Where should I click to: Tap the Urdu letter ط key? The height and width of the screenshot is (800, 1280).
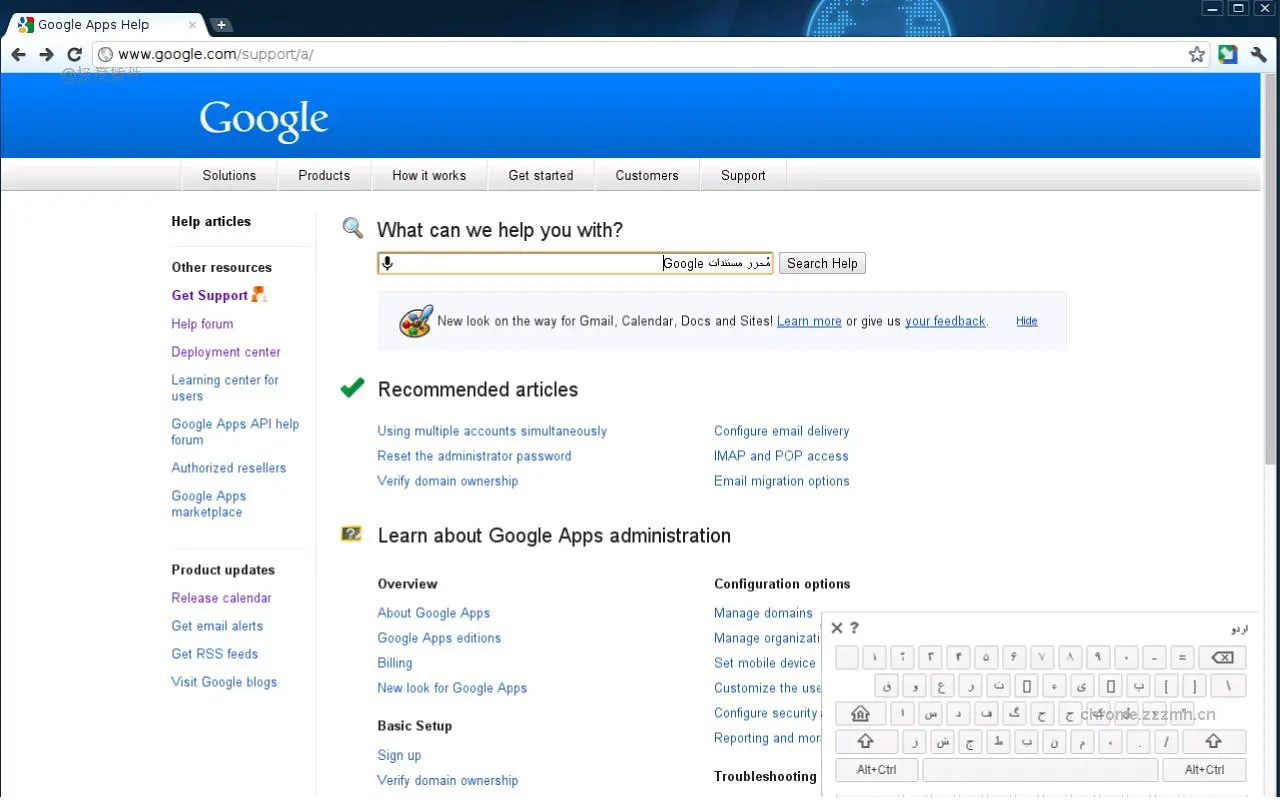click(x=998, y=741)
